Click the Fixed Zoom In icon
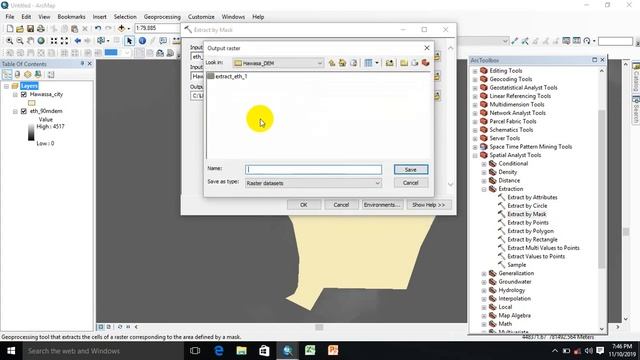640x360 pixels. tap(54, 41)
